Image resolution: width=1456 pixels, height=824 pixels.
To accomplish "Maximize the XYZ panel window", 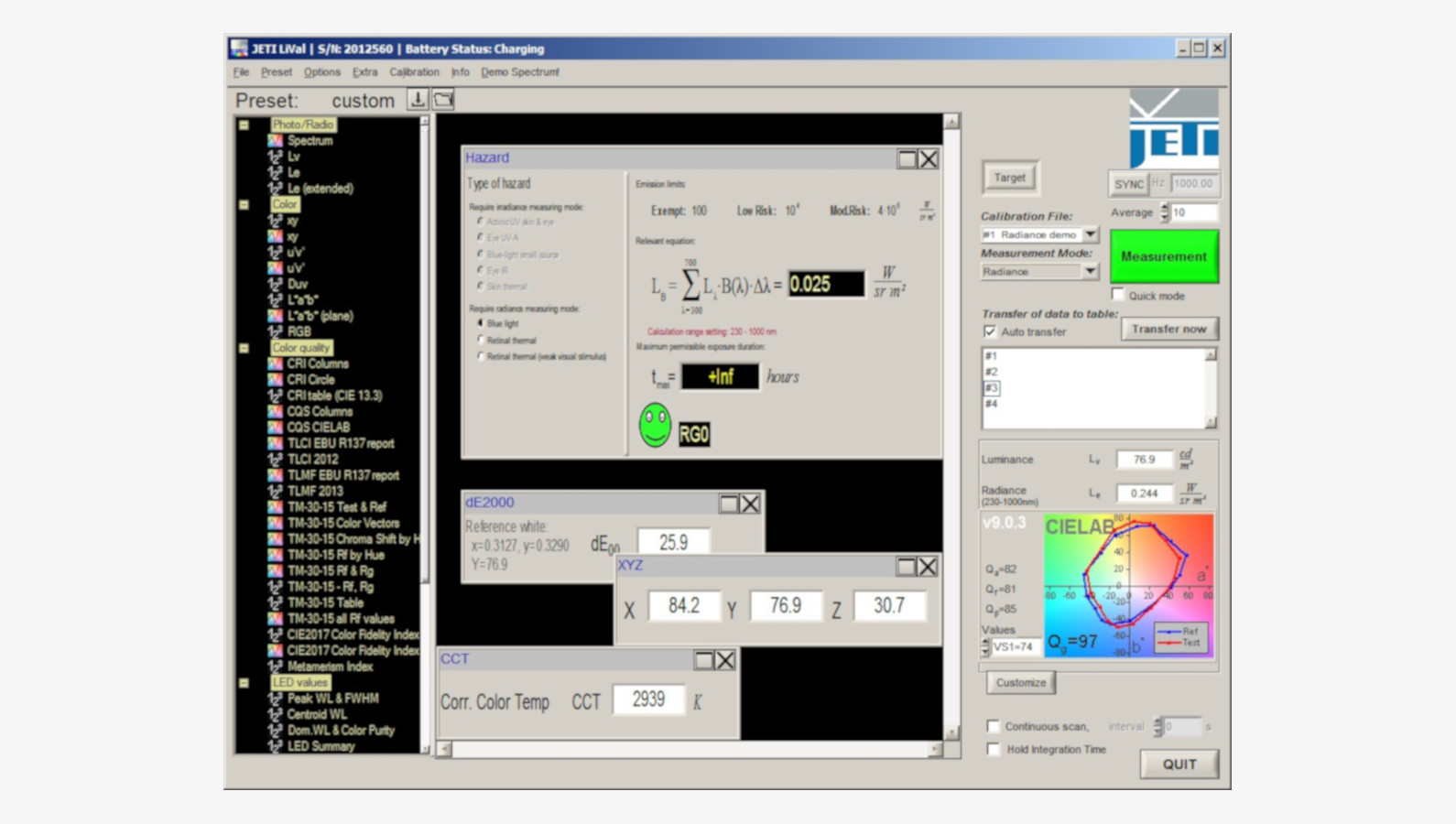I will click(x=906, y=567).
